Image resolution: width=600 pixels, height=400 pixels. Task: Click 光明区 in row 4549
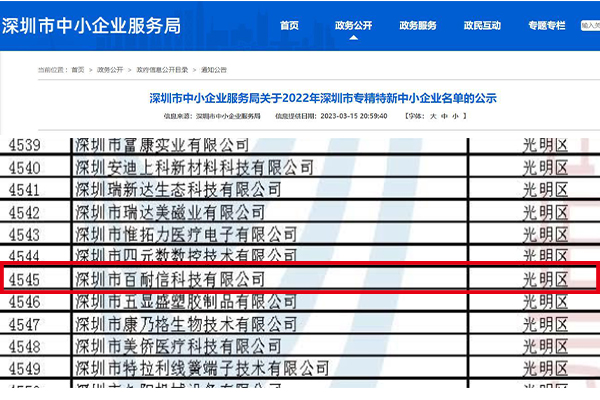(x=545, y=369)
